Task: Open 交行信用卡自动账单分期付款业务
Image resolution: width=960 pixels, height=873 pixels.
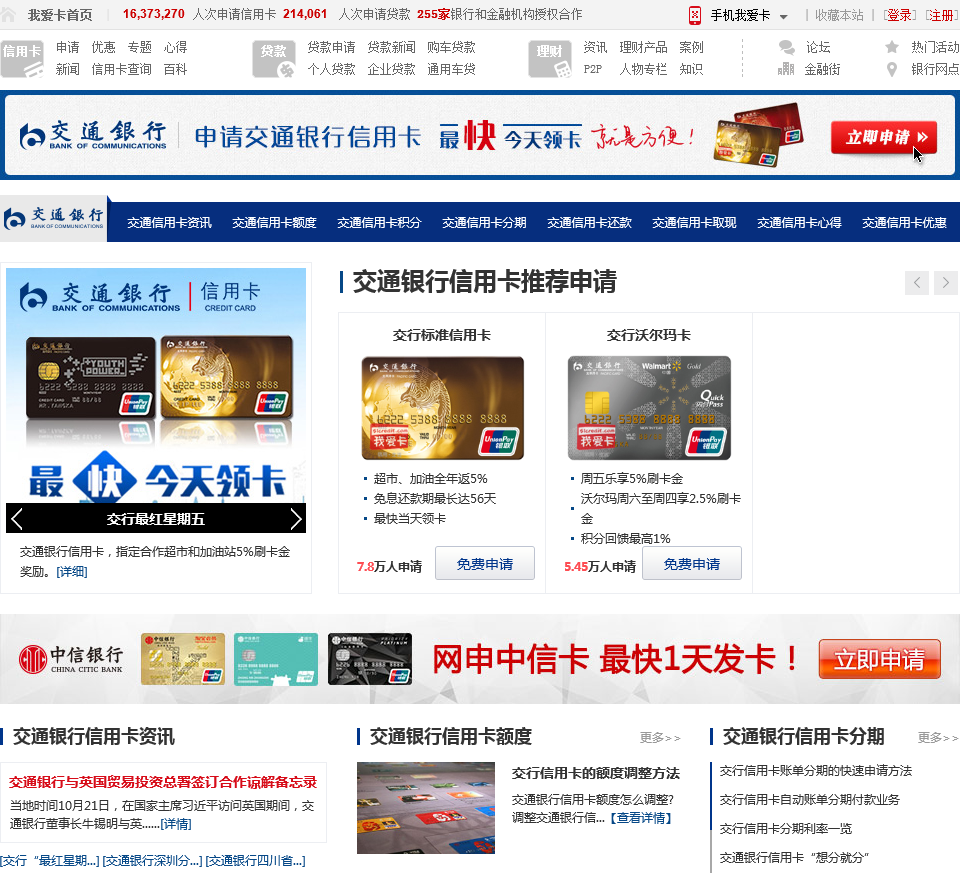Action: click(x=809, y=800)
